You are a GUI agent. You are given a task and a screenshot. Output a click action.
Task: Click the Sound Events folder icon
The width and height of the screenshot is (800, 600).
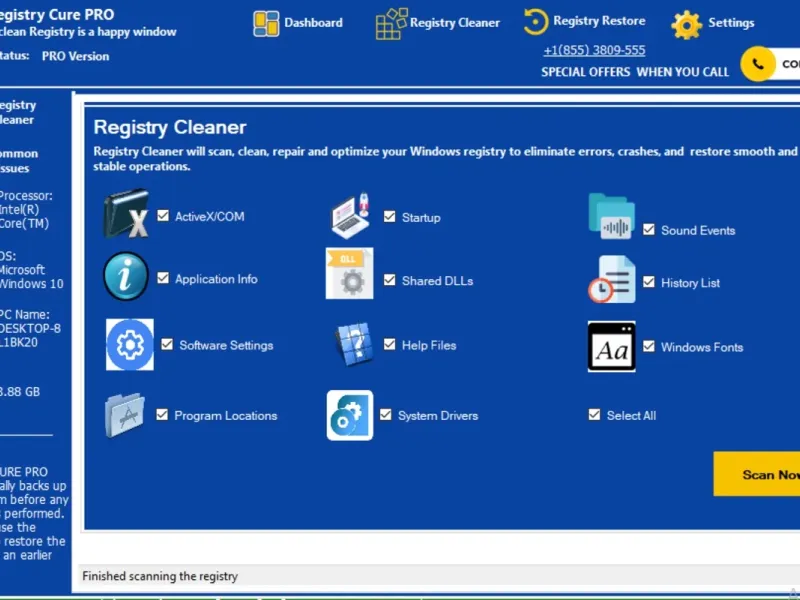611,216
